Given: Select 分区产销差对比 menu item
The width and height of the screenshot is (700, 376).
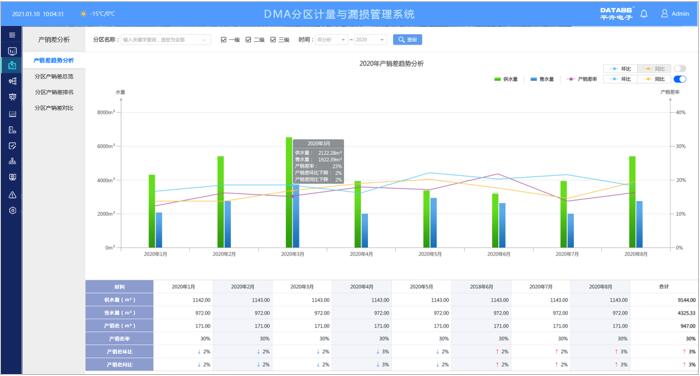Looking at the screenshot, I should point(54,108).
